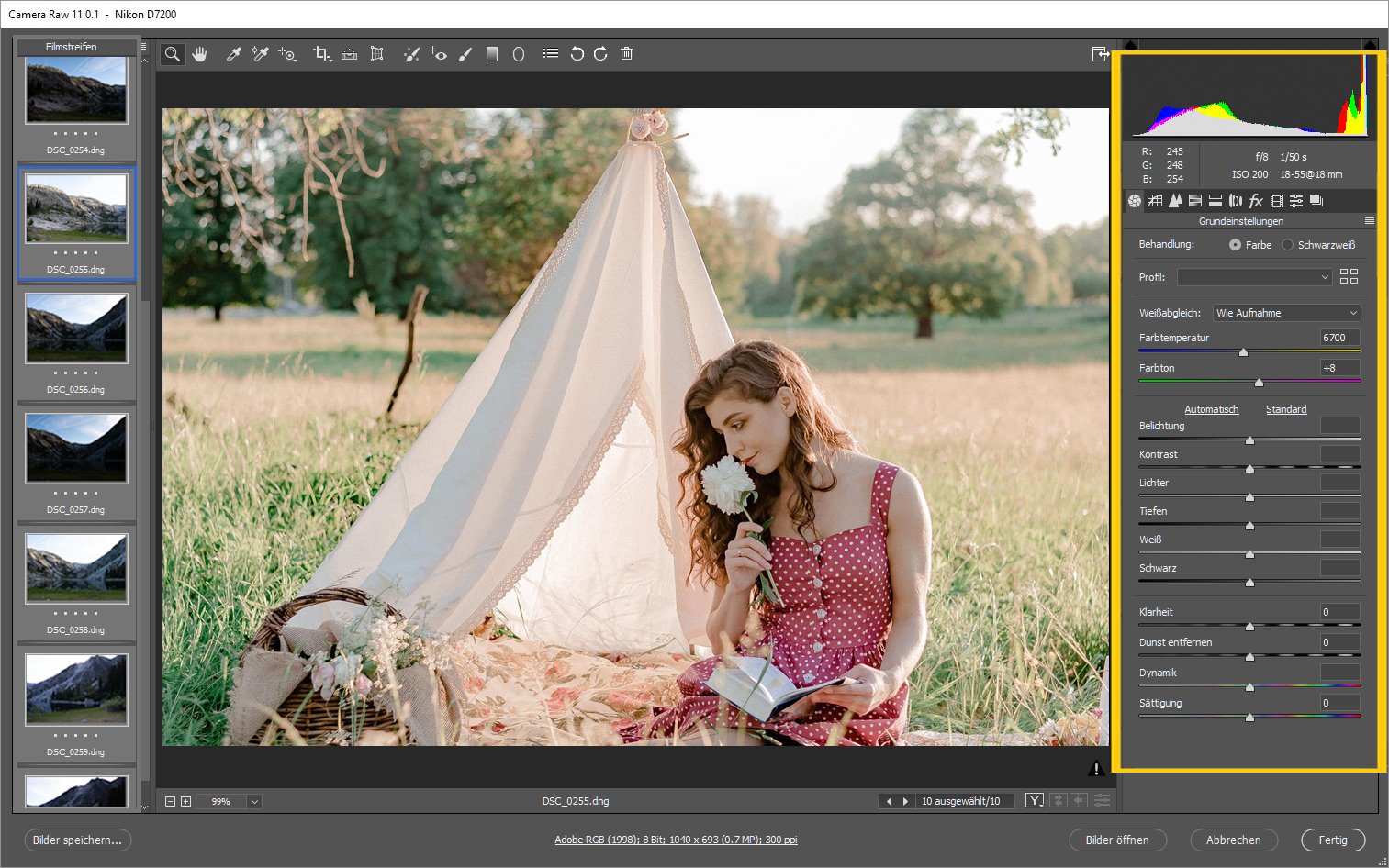Screen dimensions: 1389x868
Task: Select the Farbe treatment radio button
Action: pos(1235,244)
